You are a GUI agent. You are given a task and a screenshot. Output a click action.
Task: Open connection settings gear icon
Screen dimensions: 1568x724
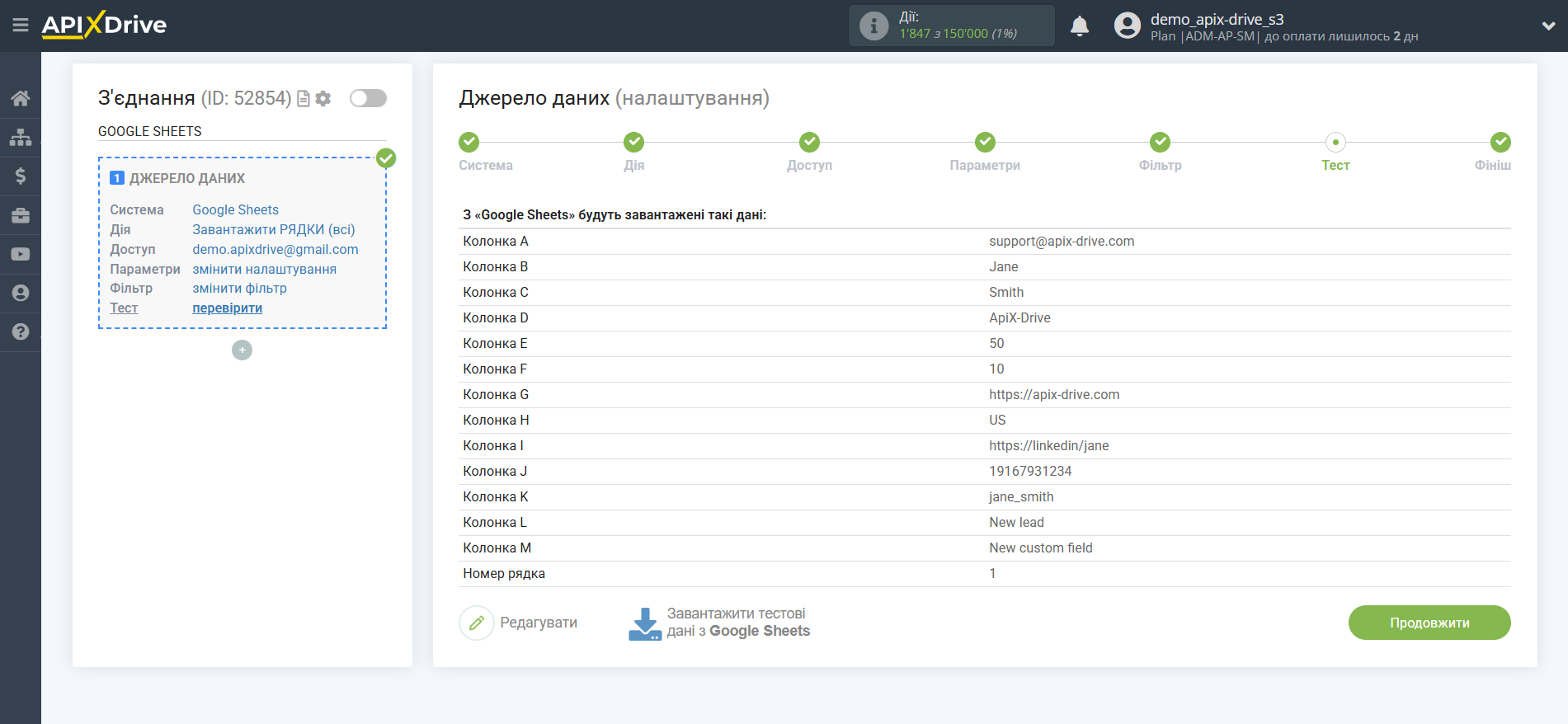click(323, 99)
